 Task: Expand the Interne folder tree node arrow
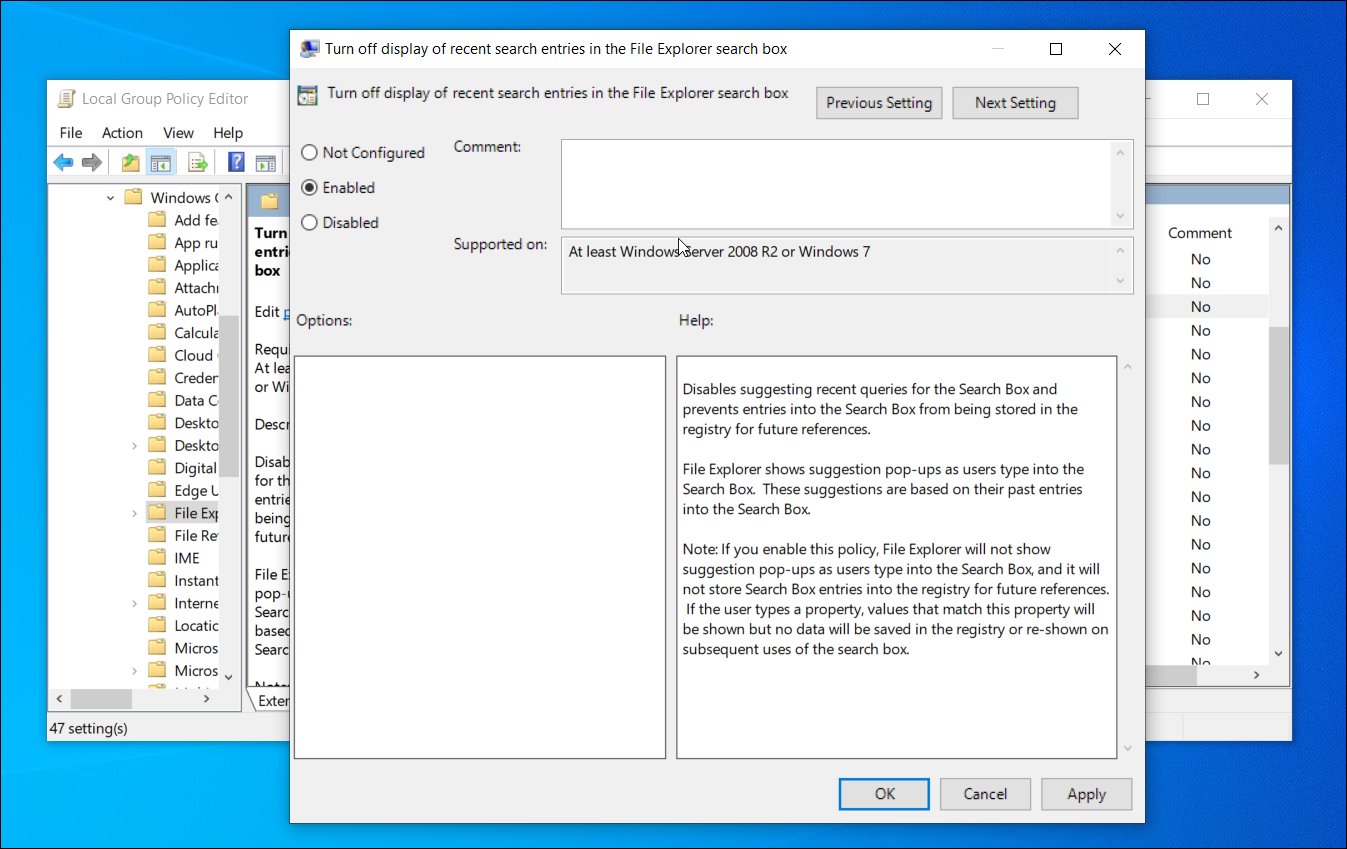pos(135,603)
